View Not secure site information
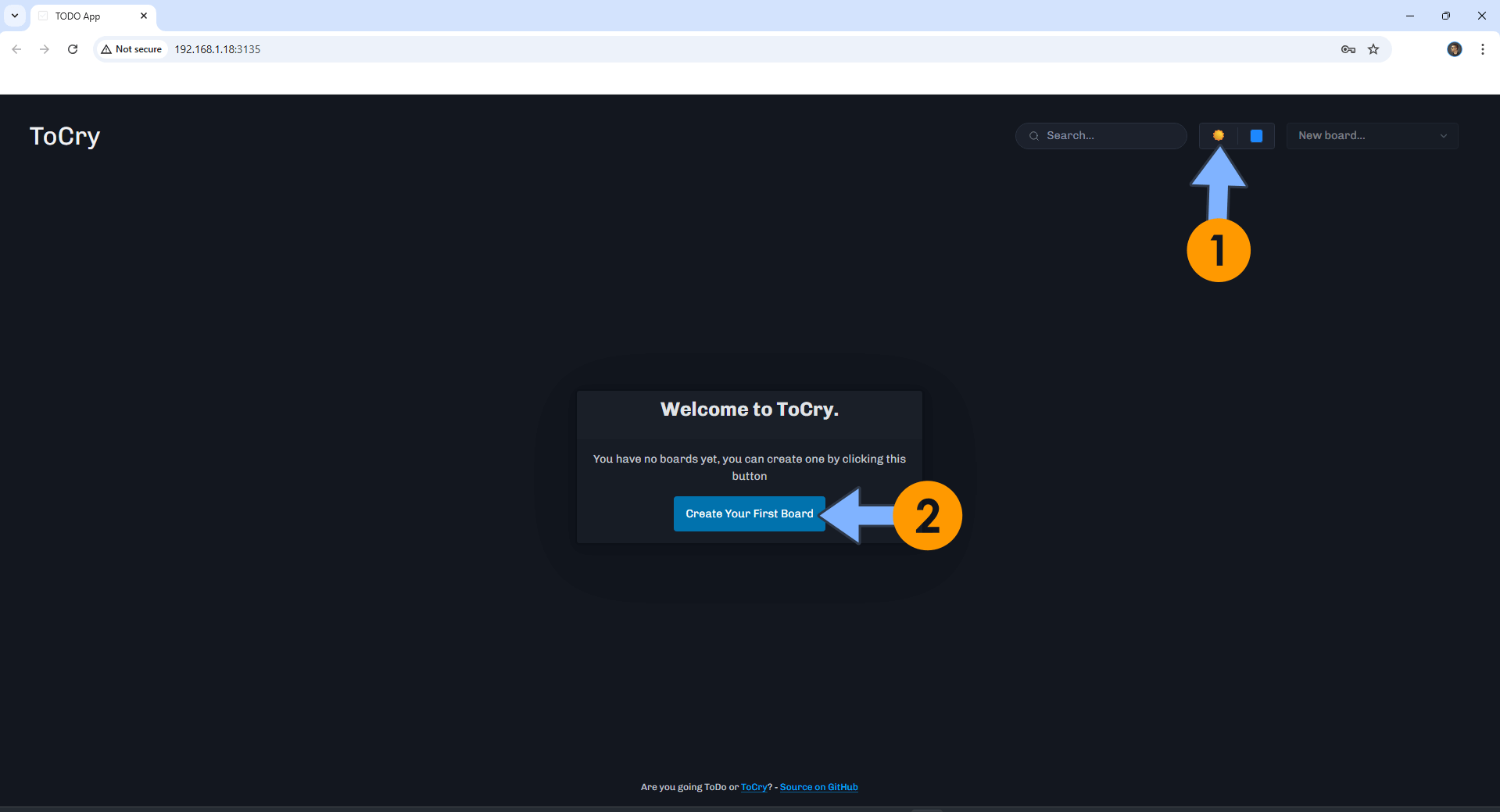This screenshot has height=812, width=1500. (131, 49)
